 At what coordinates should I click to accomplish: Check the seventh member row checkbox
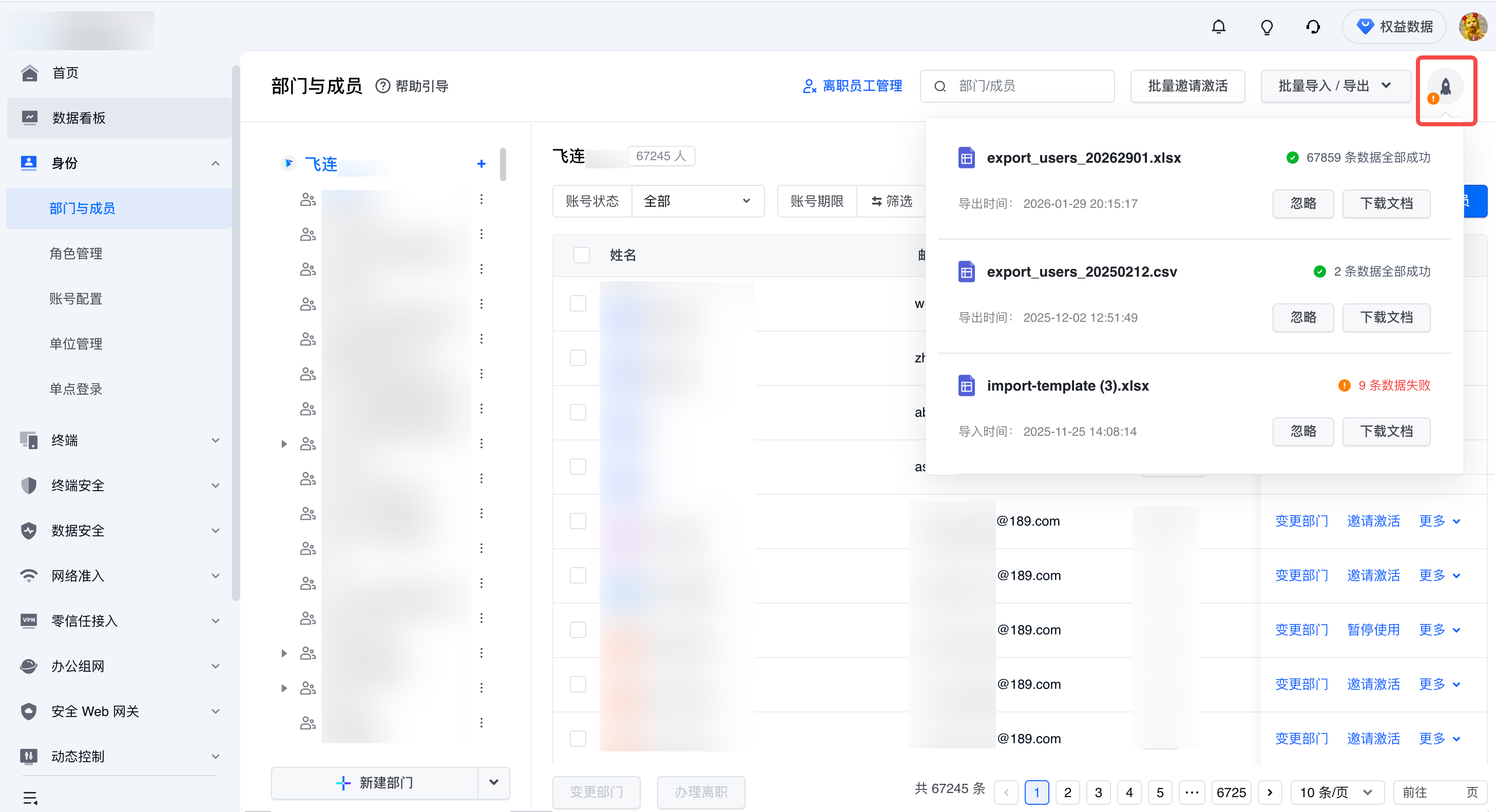(578, 630)
